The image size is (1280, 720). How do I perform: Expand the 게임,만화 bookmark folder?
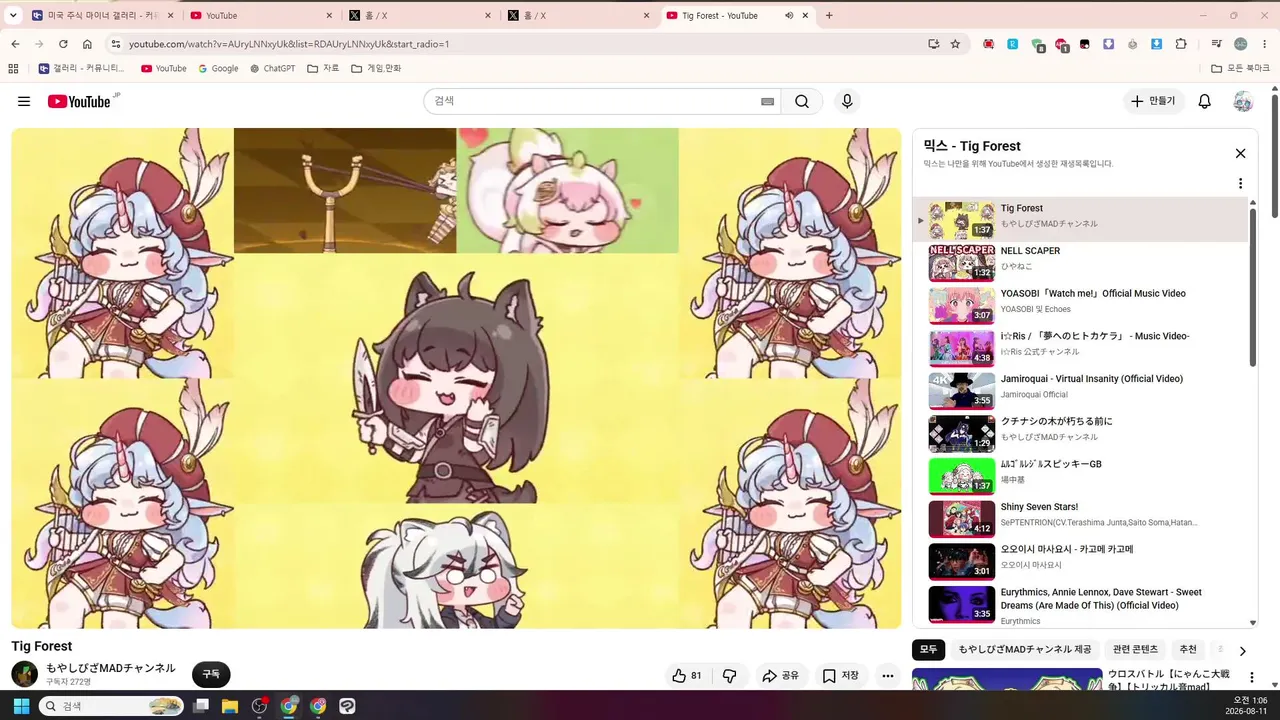point(376,68)
